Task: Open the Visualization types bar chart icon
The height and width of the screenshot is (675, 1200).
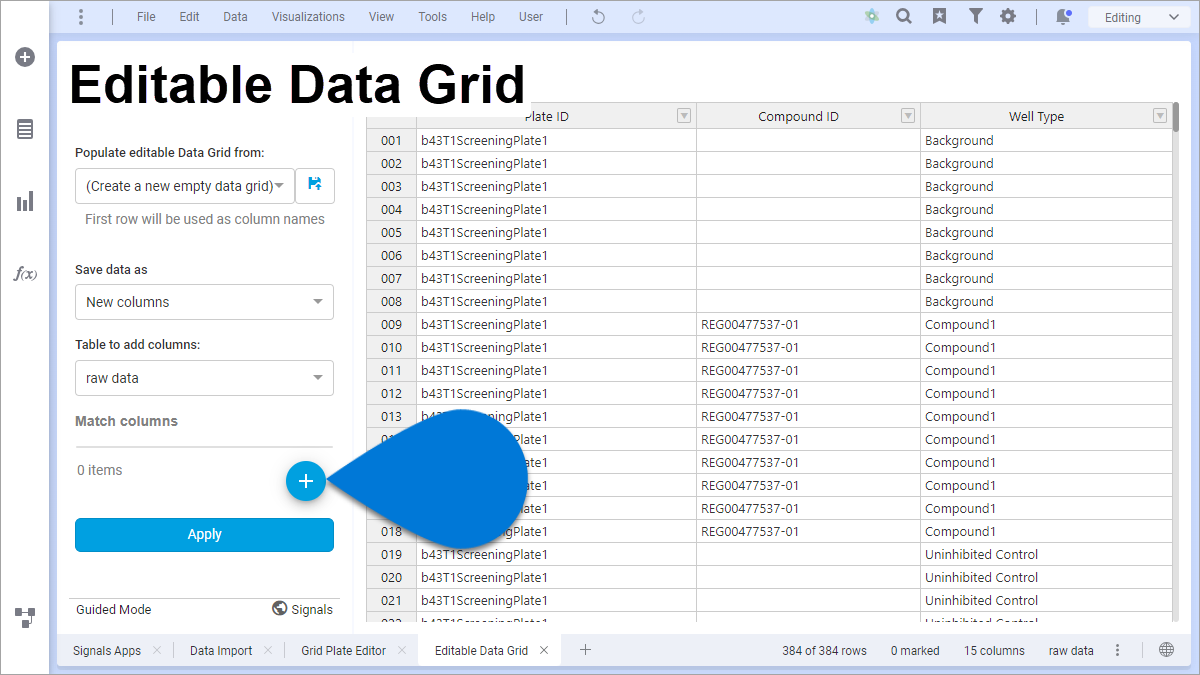Action: pyautogui.click(x=25, y=202)
